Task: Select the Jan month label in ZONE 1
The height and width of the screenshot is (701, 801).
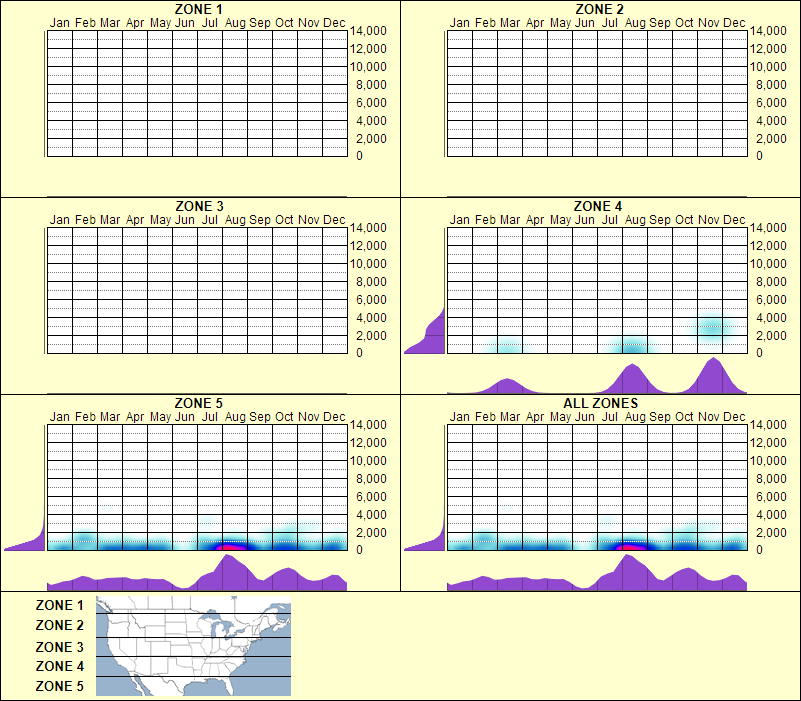Action: pos(60,21)
